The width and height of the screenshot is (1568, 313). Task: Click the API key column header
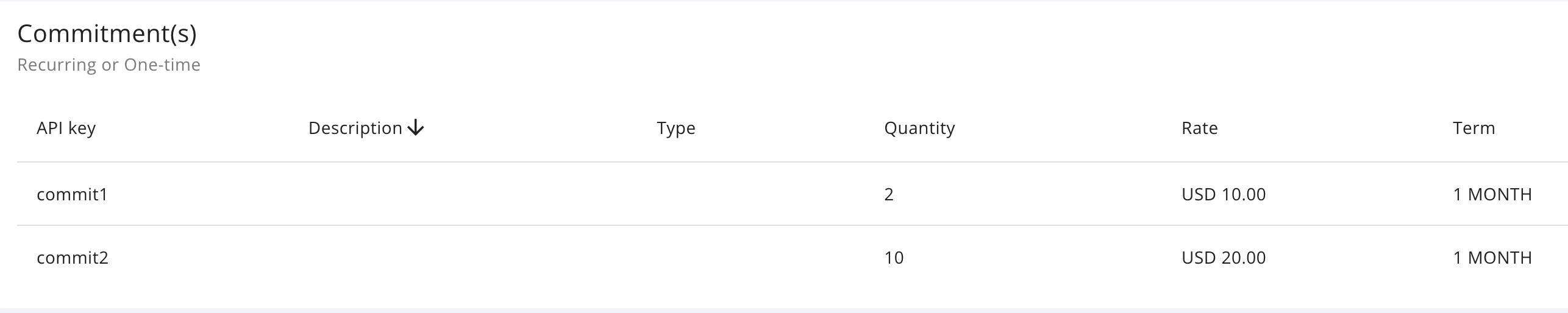[x=66, y=128]
